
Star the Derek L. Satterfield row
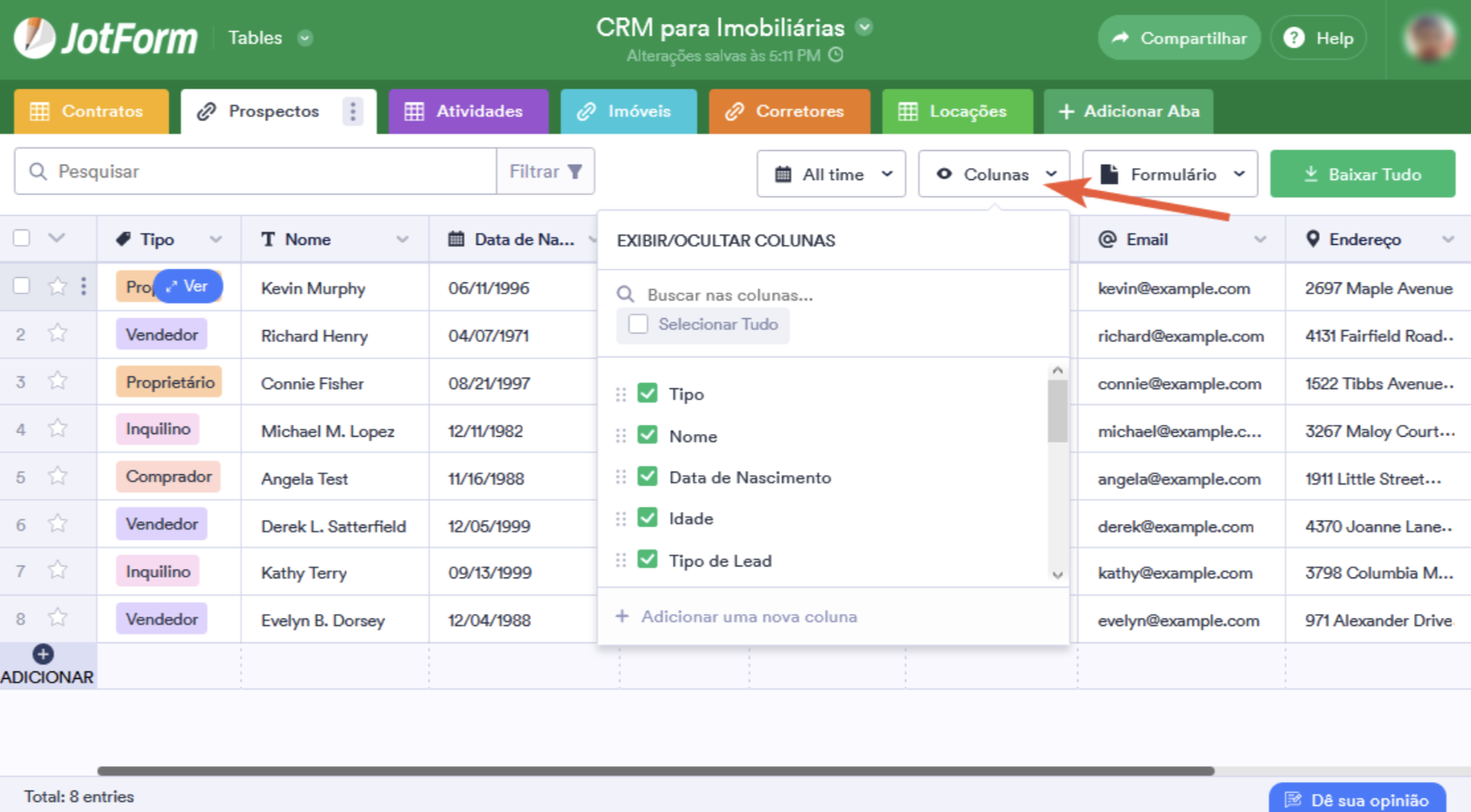pos(57,524)
